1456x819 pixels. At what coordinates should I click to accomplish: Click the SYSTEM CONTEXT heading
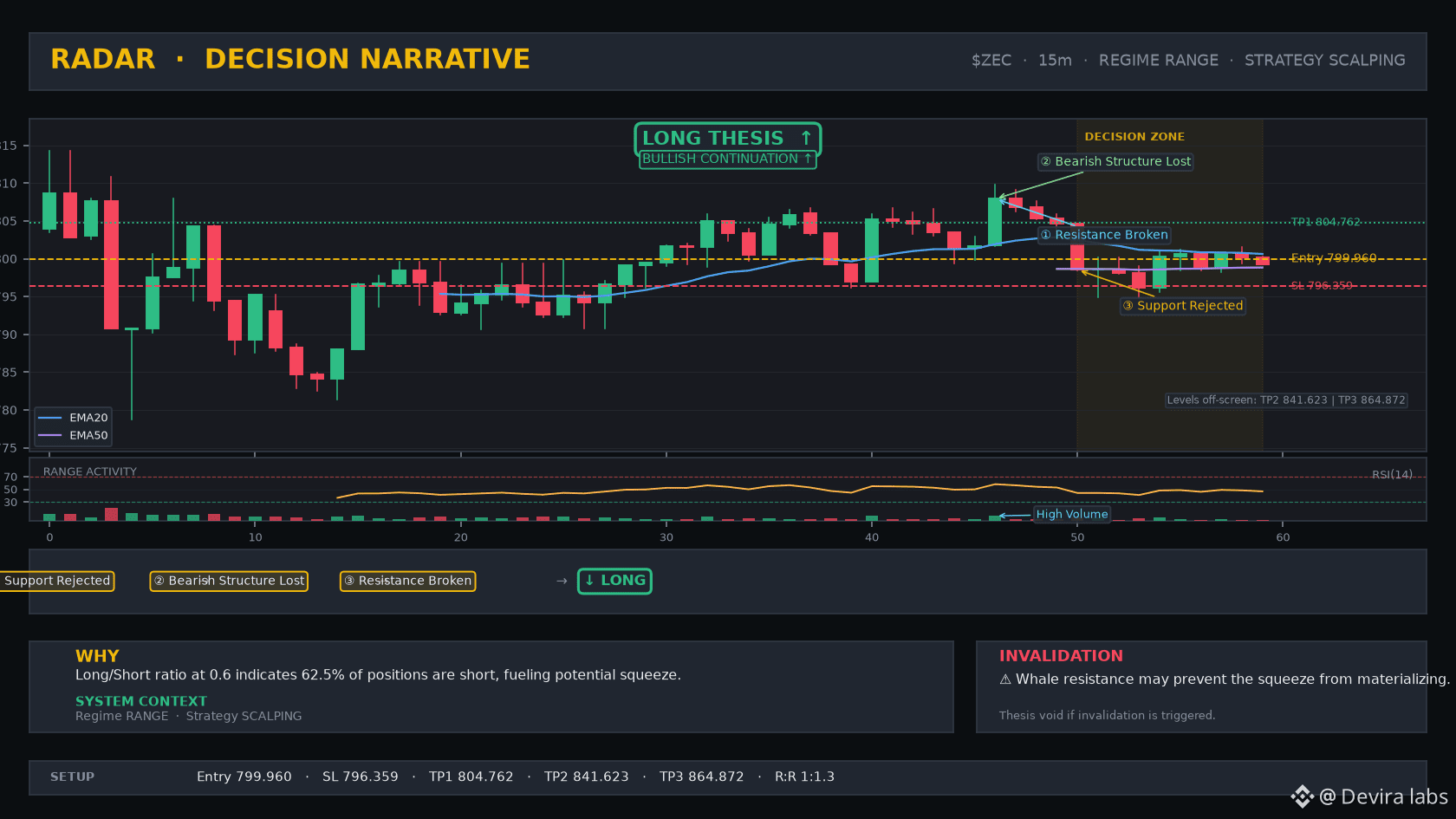coord(141,701)
